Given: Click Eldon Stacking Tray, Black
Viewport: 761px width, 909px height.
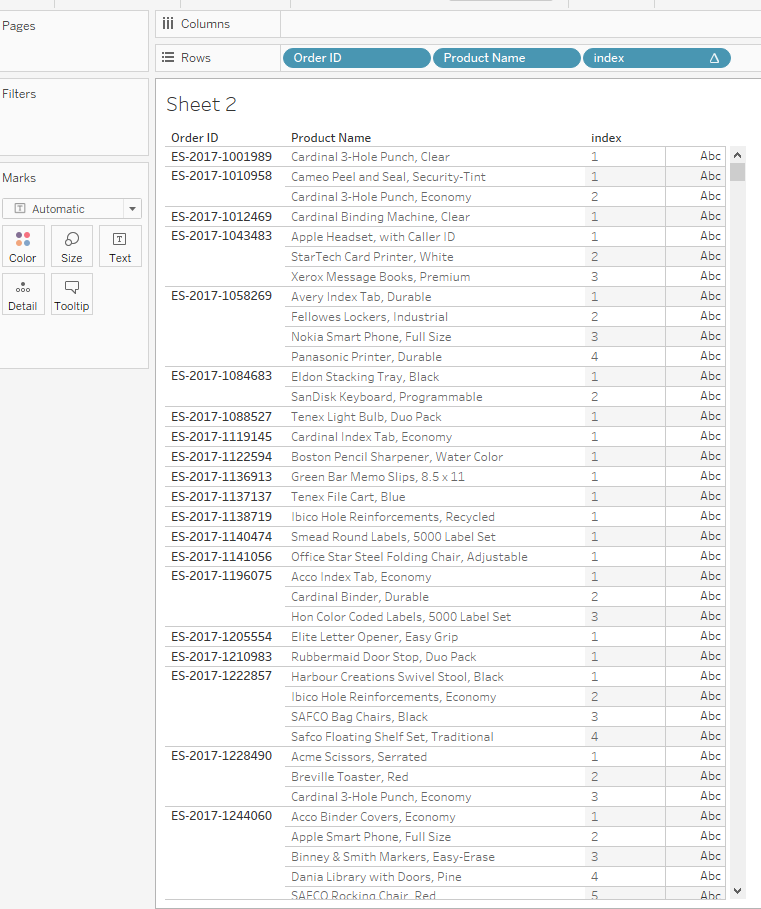Looking at the screenshot, I should tap(365, 377).
